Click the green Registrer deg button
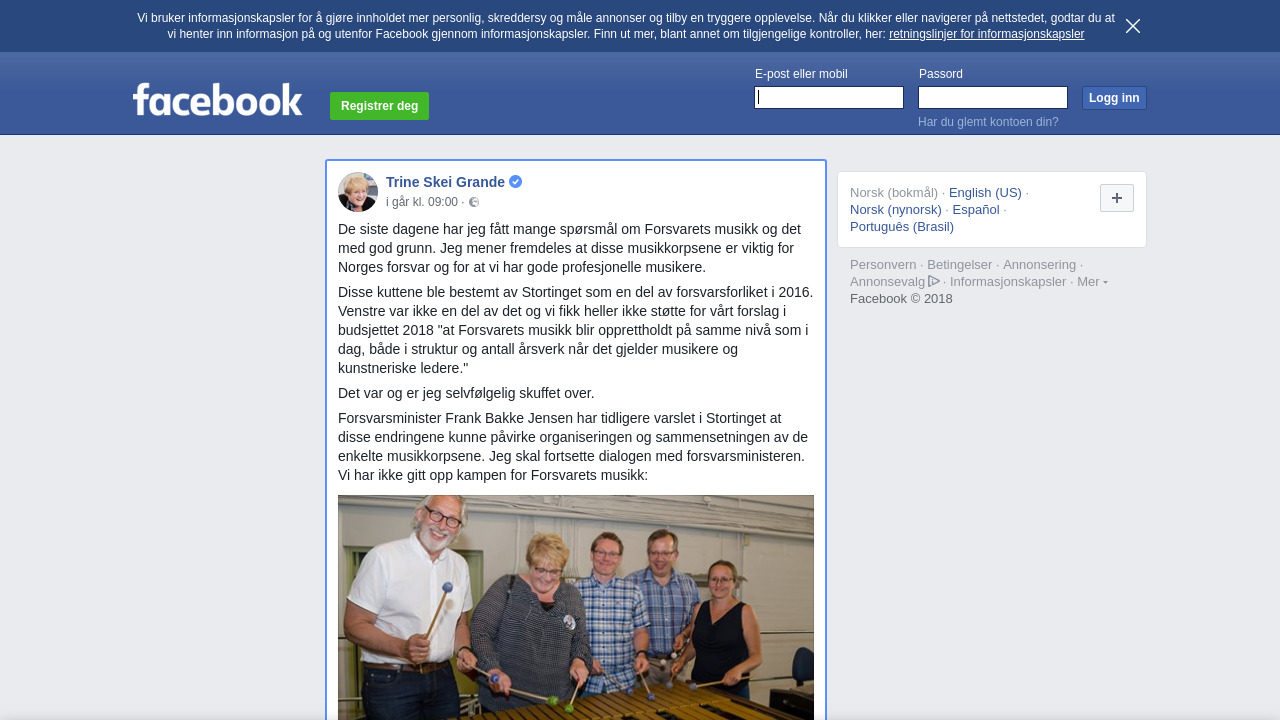The width and height of the screenshot is (1280, 720). point(379,106)
